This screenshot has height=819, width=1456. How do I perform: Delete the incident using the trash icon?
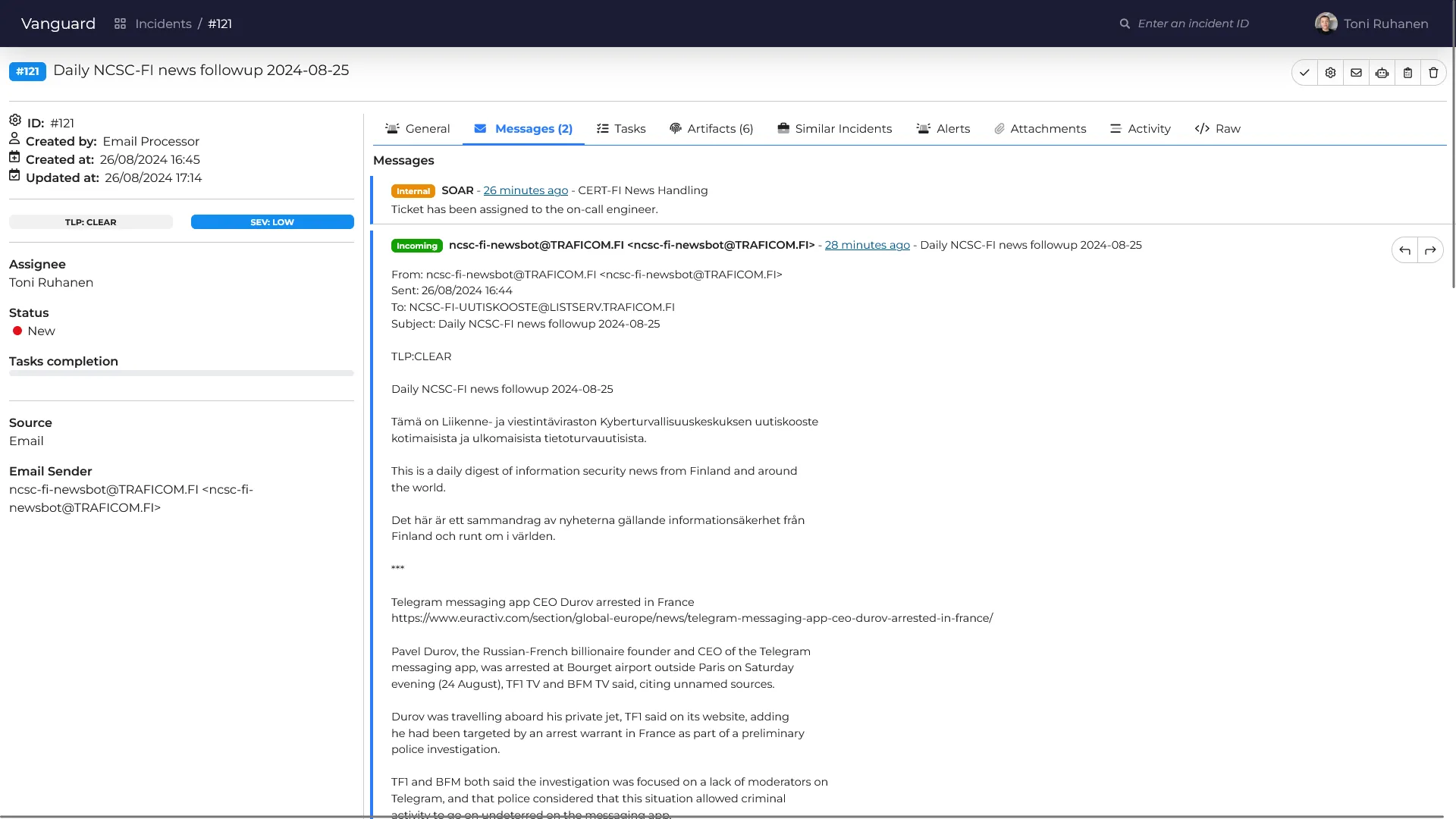1432,72
